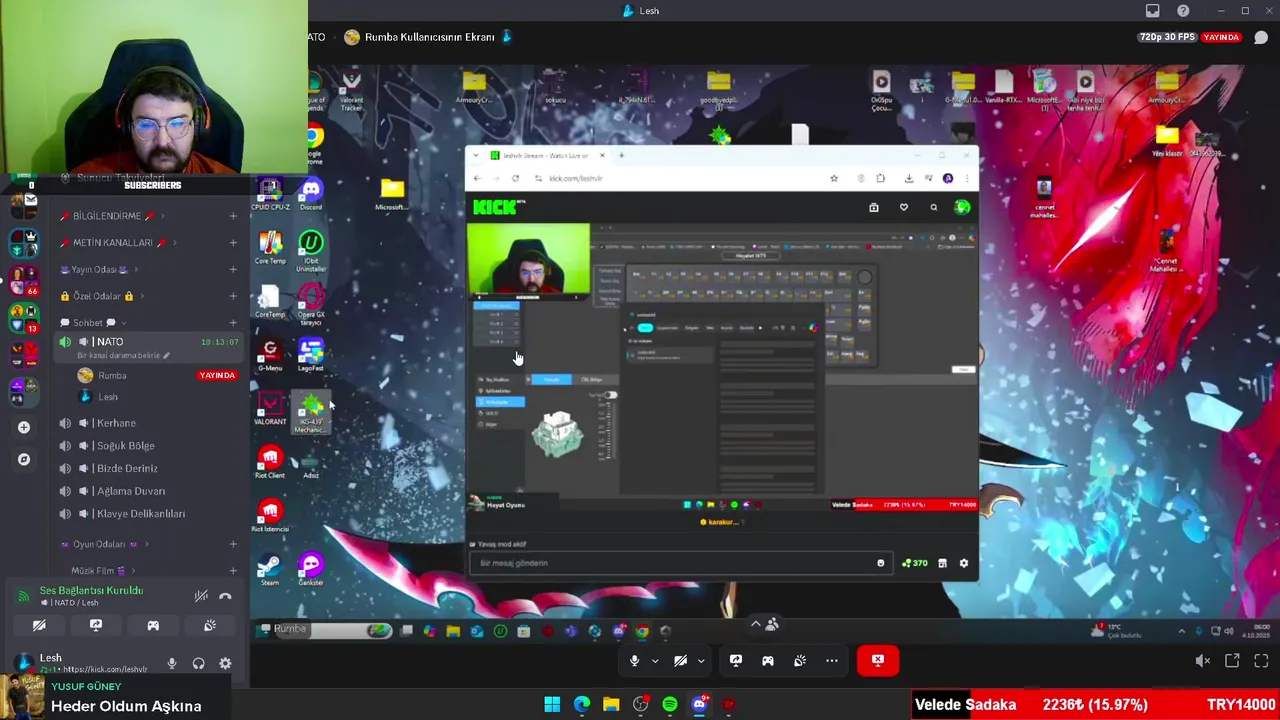The height and width of the screenshot is (720, 1280).
Task: Add channel to Oyun Odaları category
Action: click(x=233, y=544)
